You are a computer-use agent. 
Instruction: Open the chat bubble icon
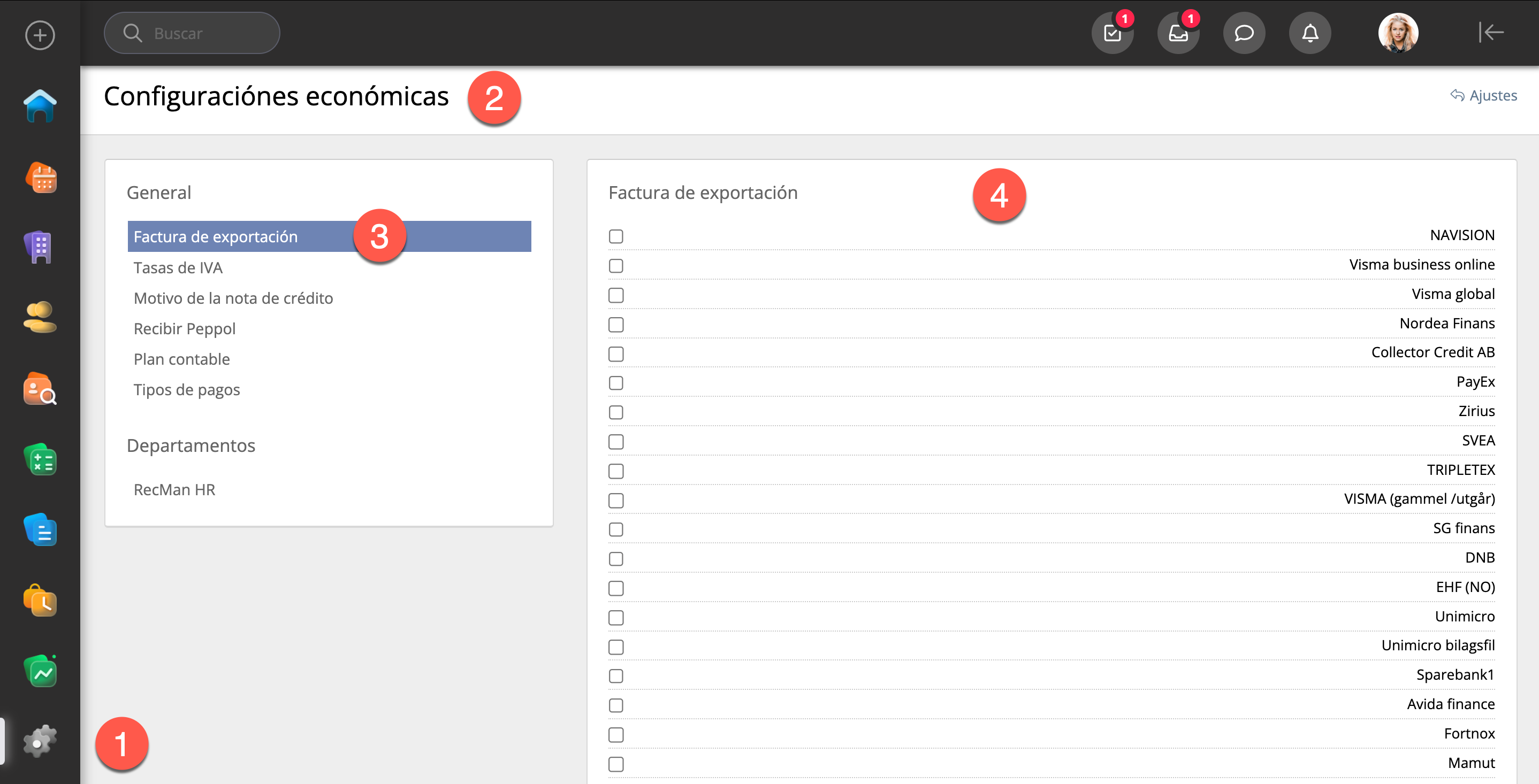(1244, 33)
